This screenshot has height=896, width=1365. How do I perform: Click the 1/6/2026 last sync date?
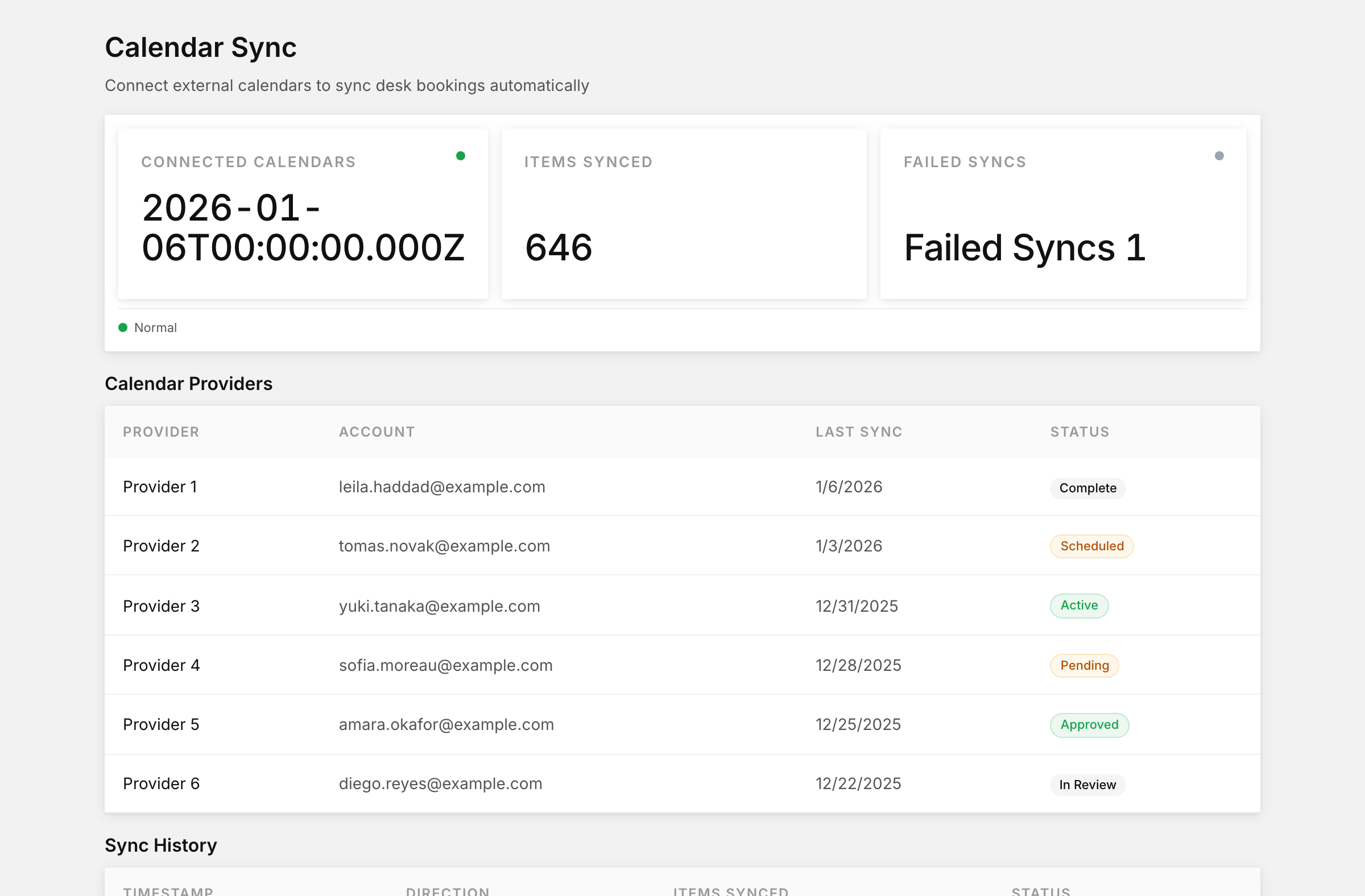click(849, 487)
